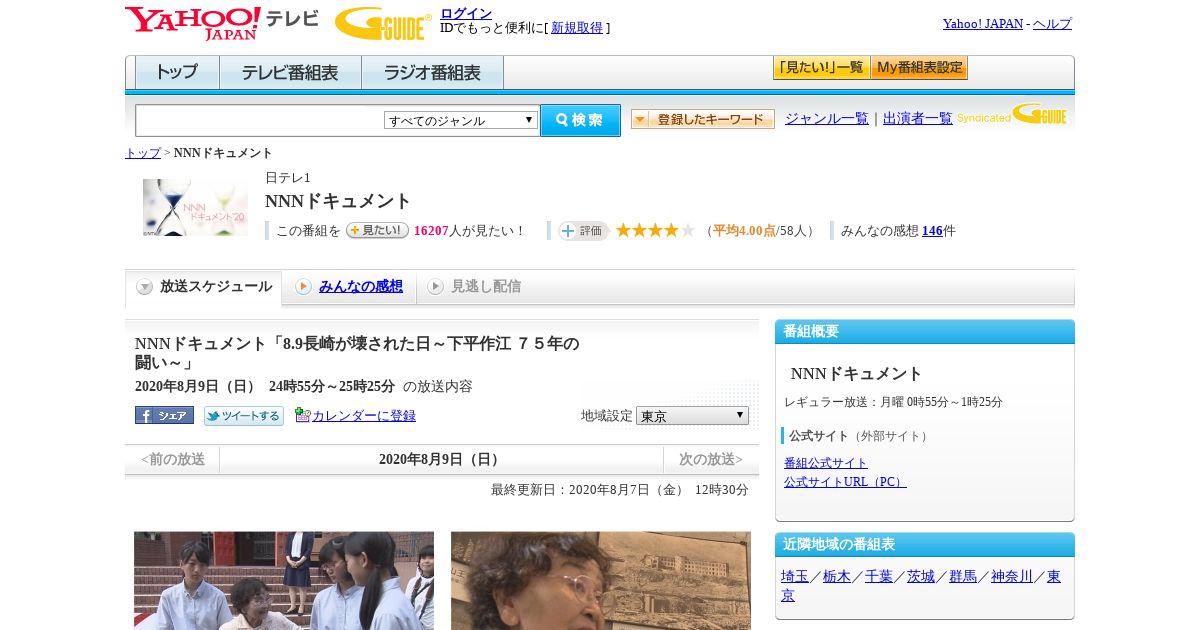The width and height of the screenshot is (1200, 630).
Task: Expand the 地域設定 東京 dropdown
Action: (692, 415)
